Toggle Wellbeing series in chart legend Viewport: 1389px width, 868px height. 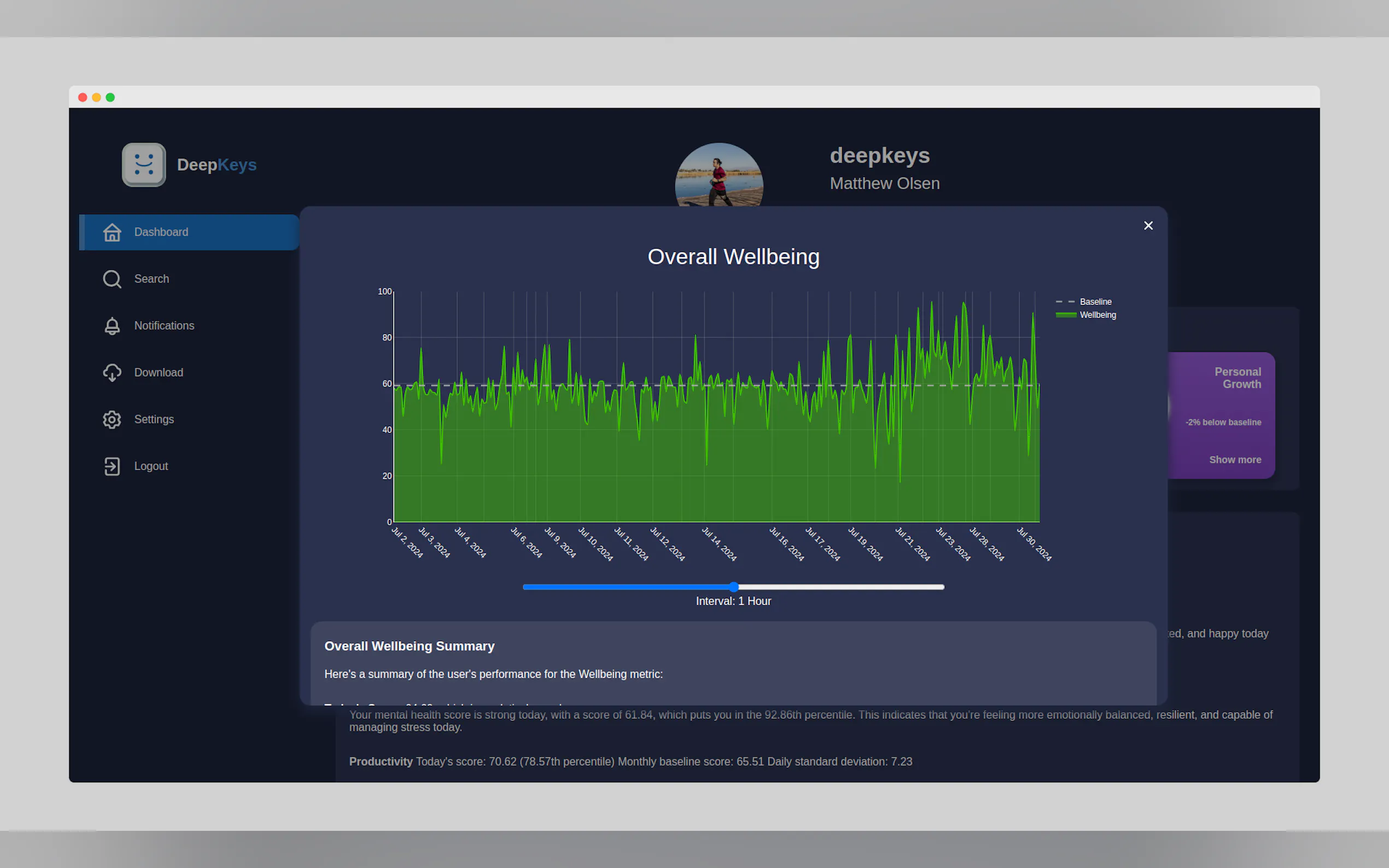pos(1098,315)
